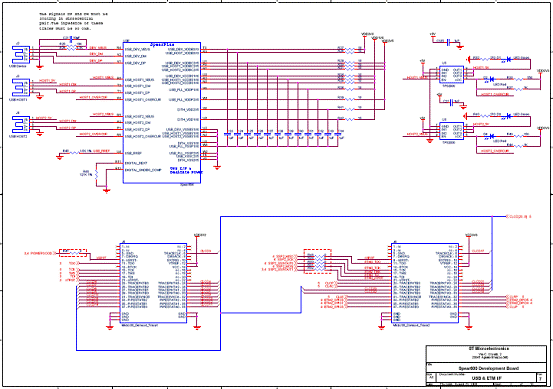Click the right Mictor38 trace connector block
This screenshot has width=553, height=389.
point(425,283)
